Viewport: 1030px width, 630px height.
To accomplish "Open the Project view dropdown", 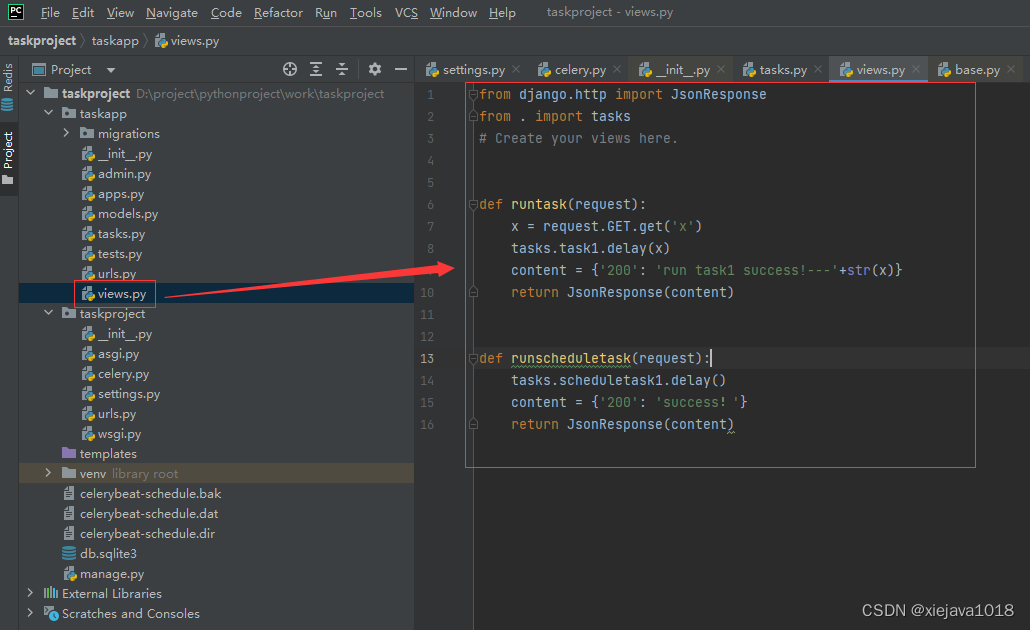I will click(110, 70).
